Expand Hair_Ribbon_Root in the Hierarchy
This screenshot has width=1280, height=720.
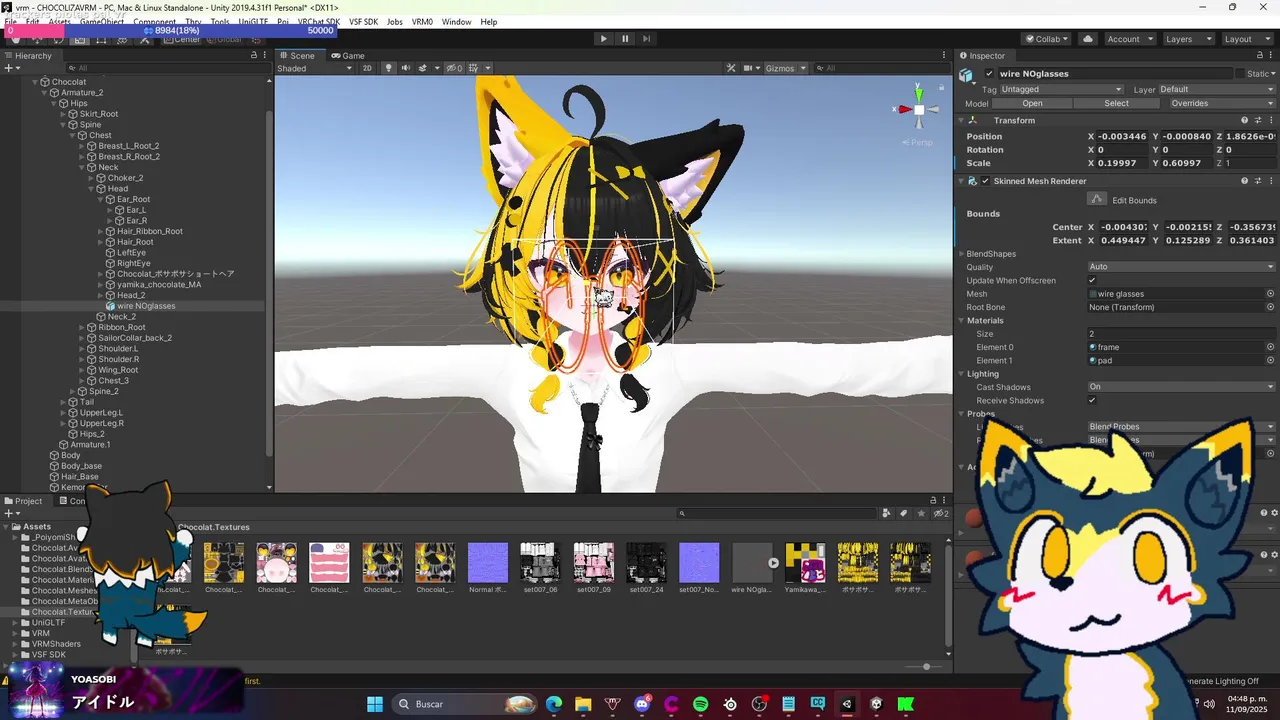pyautogui.click(x=102, y=232)
